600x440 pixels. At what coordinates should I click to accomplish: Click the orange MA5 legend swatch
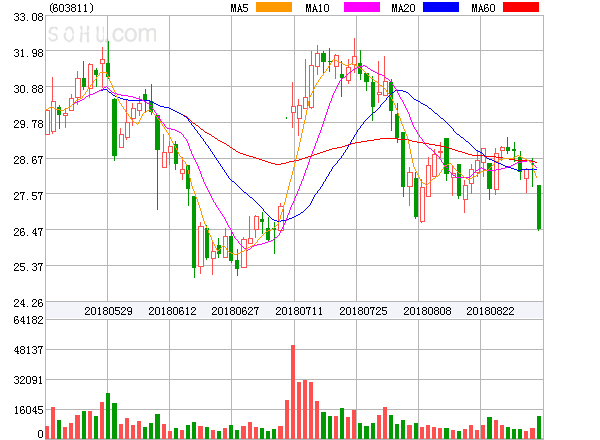[x=274, y=7]
